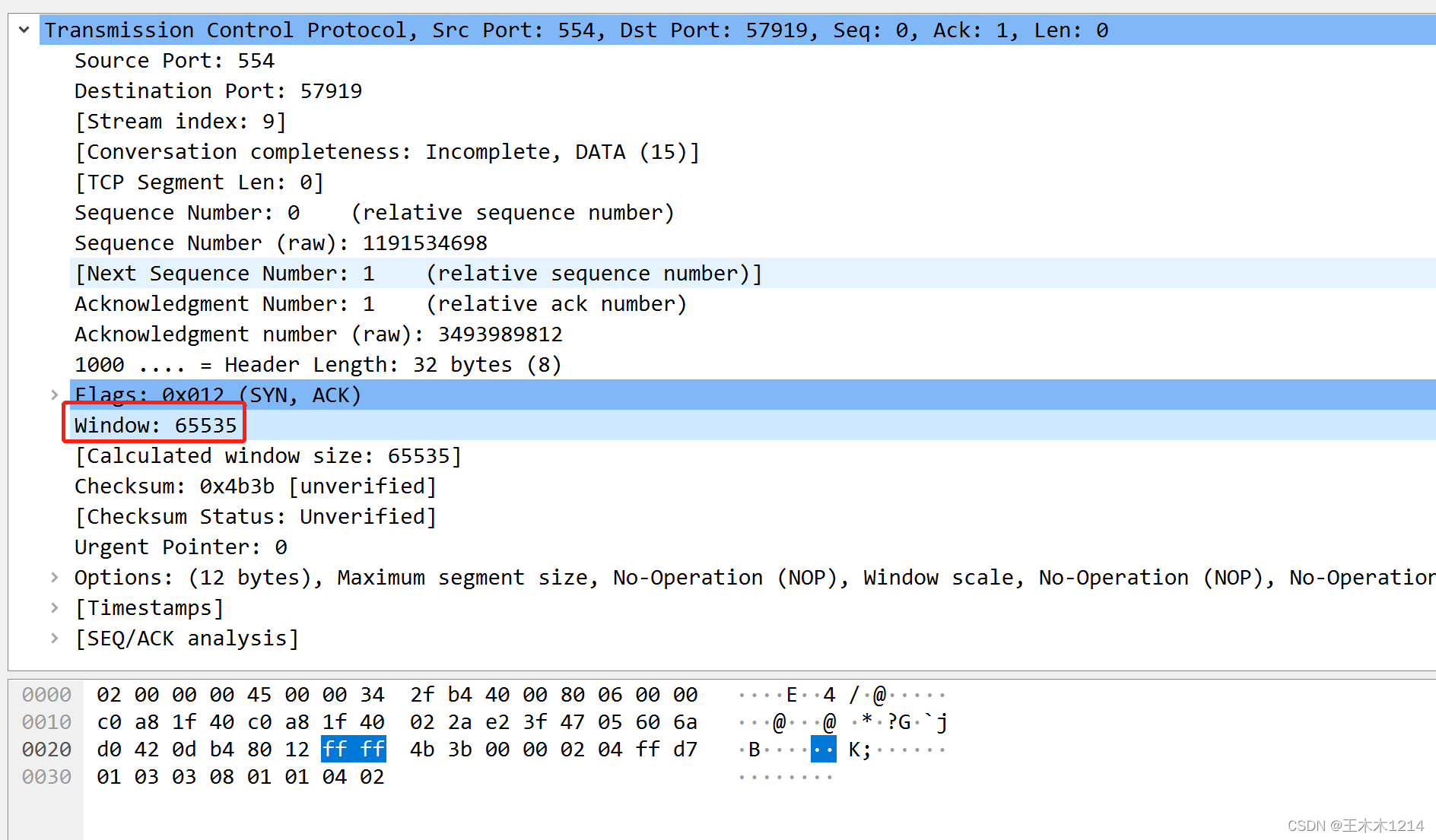The width and height of the screenshot is (1436, 840).
Task: Select the Destination Port: 57919 row
Action: (x=753, y=90)
